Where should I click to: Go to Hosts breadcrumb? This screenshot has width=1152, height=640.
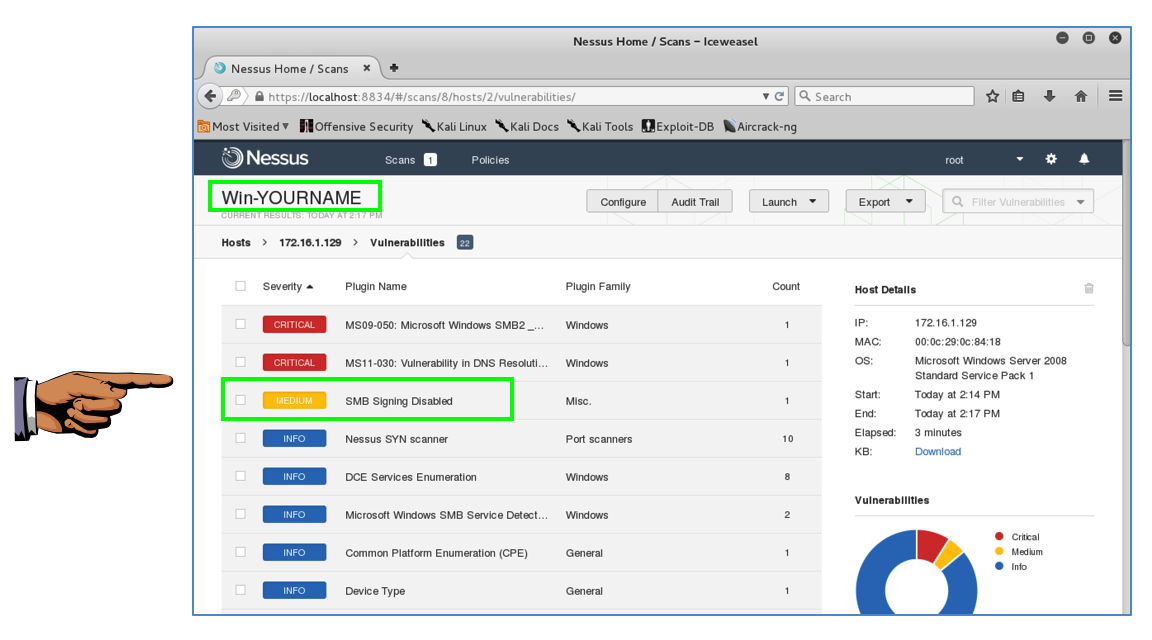coord(236,242)
